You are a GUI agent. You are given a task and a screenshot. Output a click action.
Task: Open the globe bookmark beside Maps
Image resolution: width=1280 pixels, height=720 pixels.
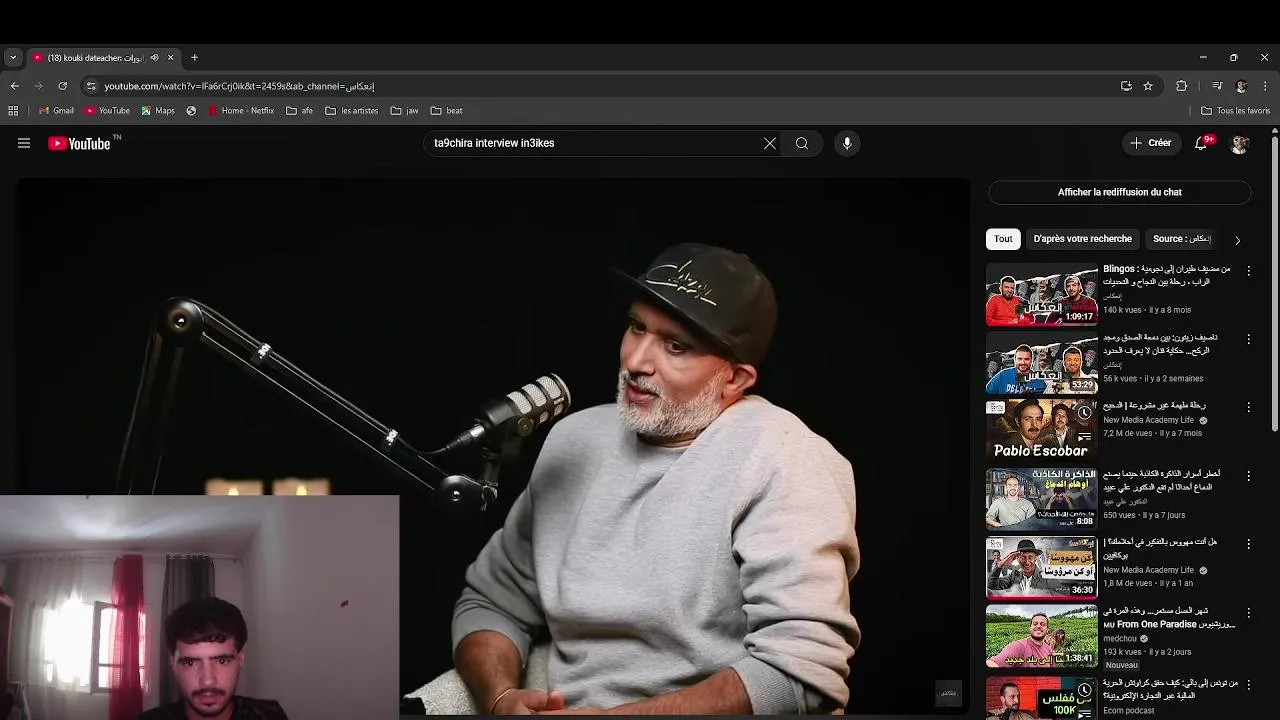[x=191, y=111]
